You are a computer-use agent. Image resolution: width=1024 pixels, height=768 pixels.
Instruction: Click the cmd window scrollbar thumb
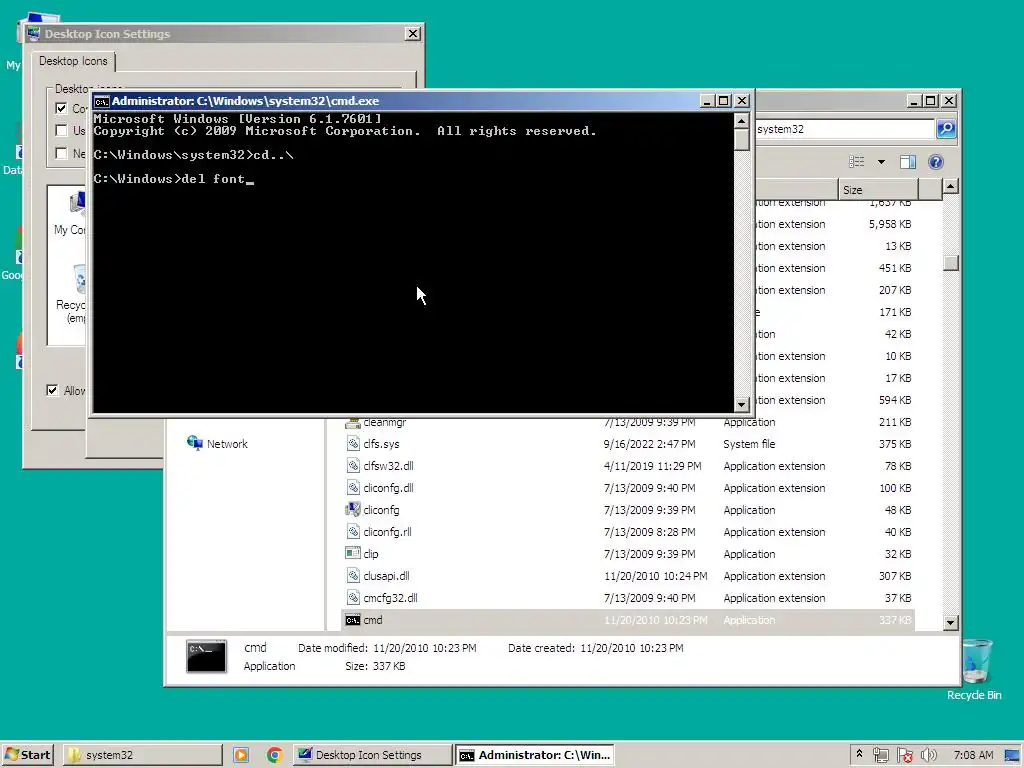tap(741, 140)
